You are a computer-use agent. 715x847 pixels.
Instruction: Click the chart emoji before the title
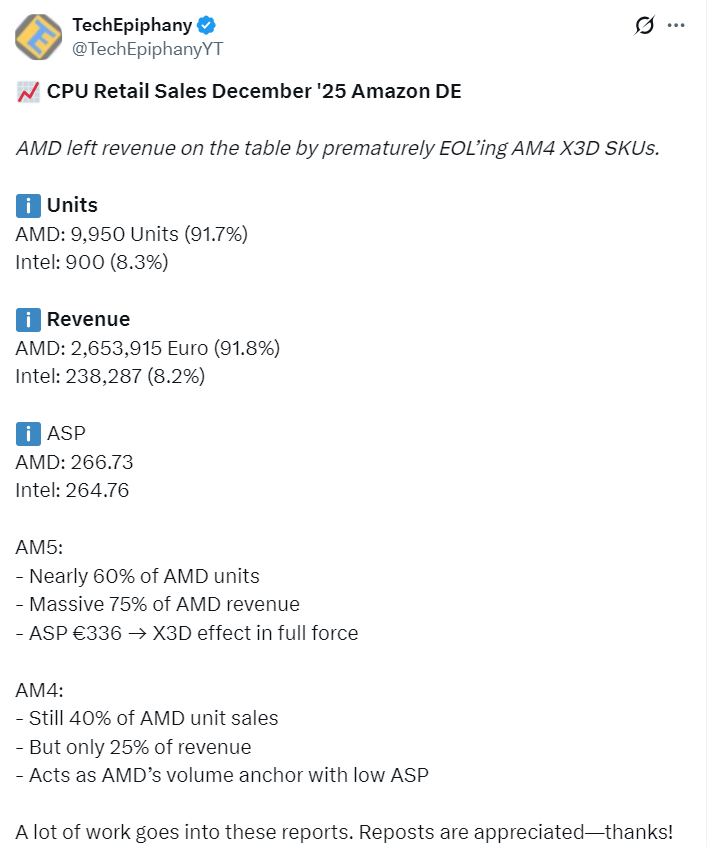(27, 92)
